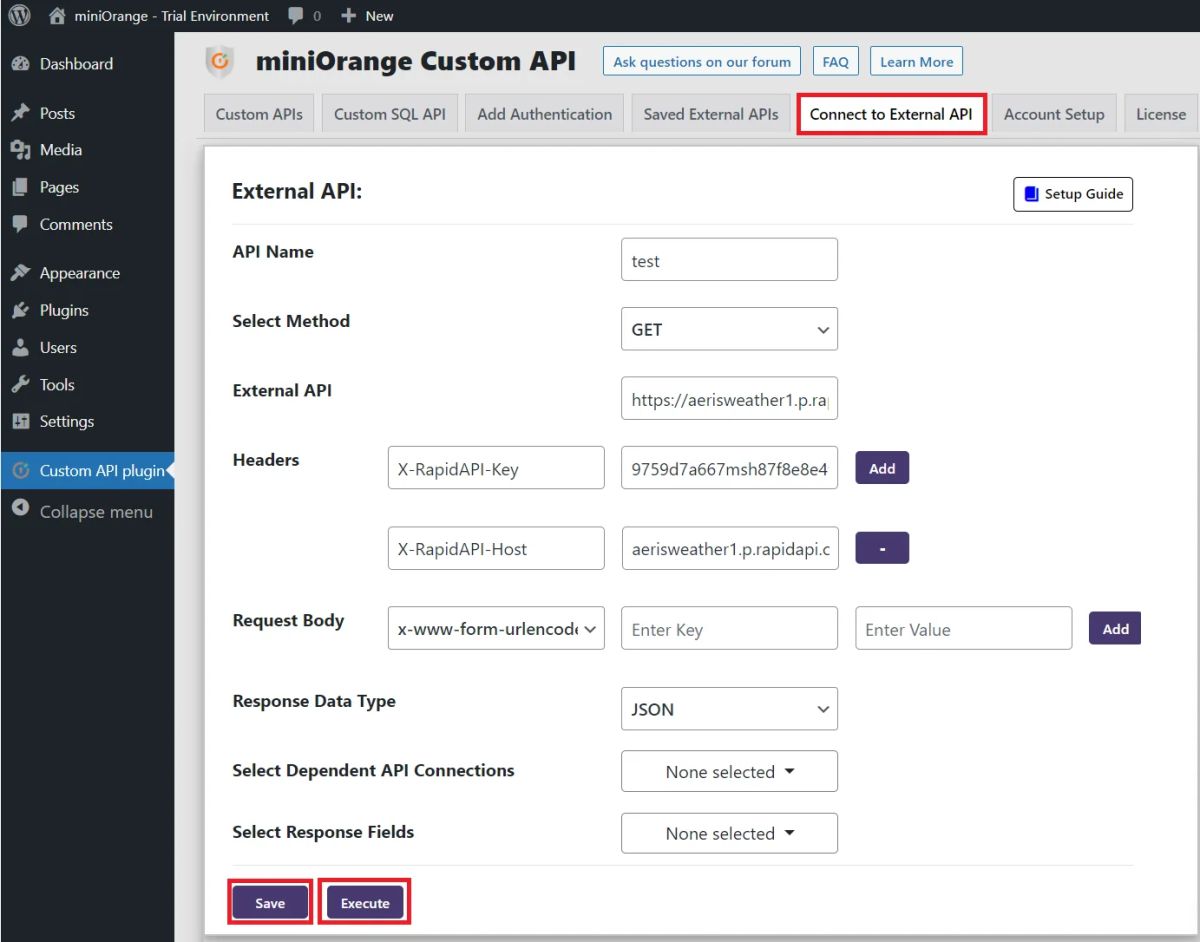Click the Collapse menu arrow icon
The width and height of the screenshot is (1200, 942).
tap(20, 508)
